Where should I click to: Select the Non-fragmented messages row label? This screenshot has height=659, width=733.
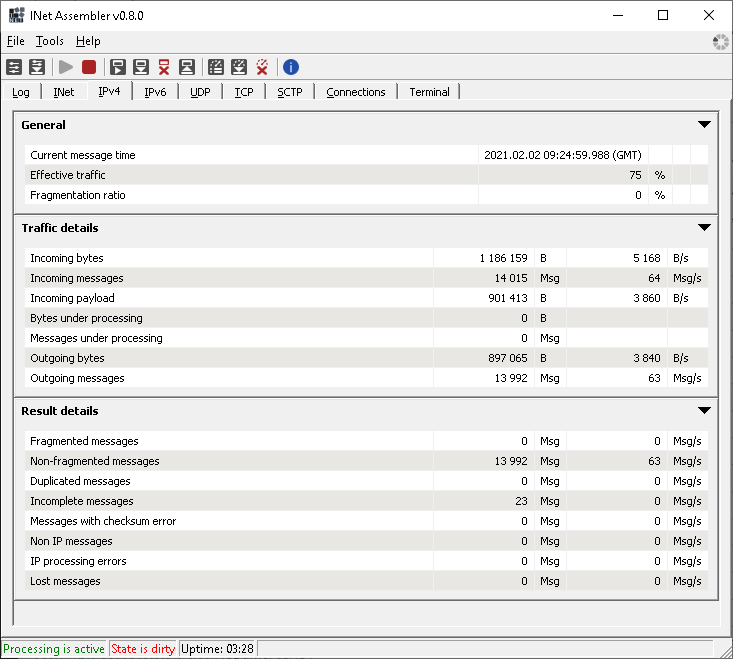click(x=95, y=461)
